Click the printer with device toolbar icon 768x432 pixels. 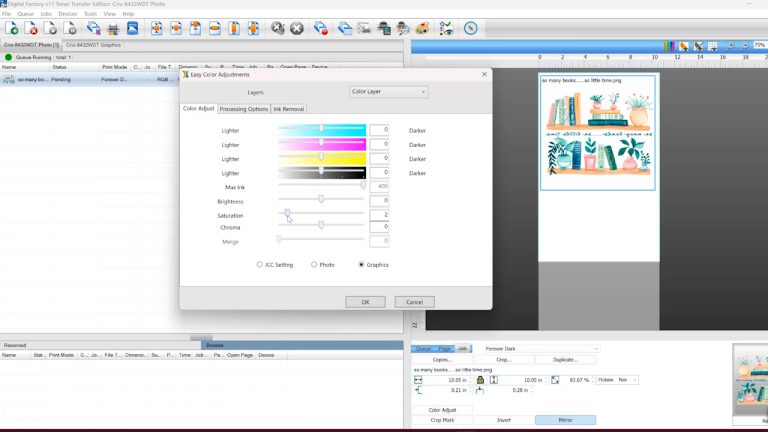384,28
